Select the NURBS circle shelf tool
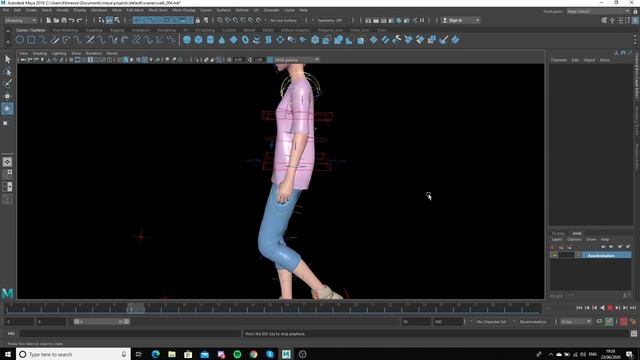 pyautogui.click(x=20, y=40)
